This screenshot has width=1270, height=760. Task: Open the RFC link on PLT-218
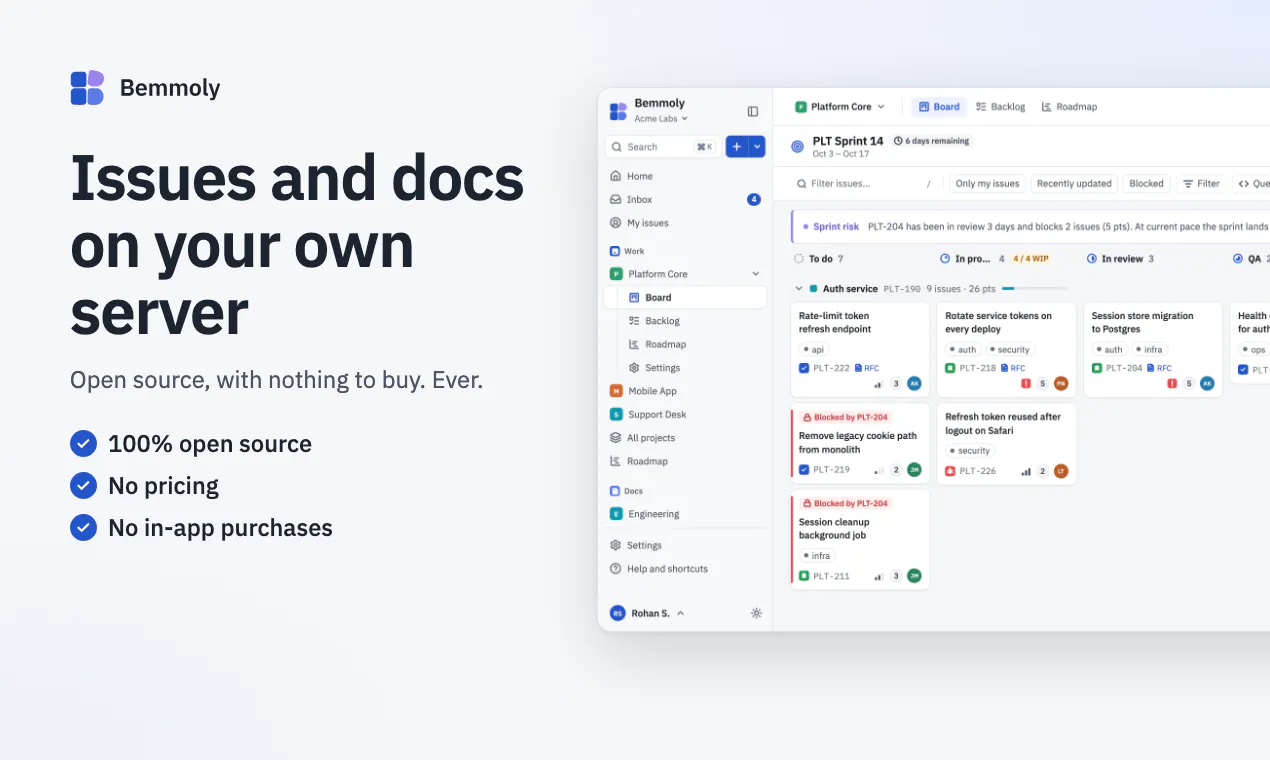[1013, 369]
